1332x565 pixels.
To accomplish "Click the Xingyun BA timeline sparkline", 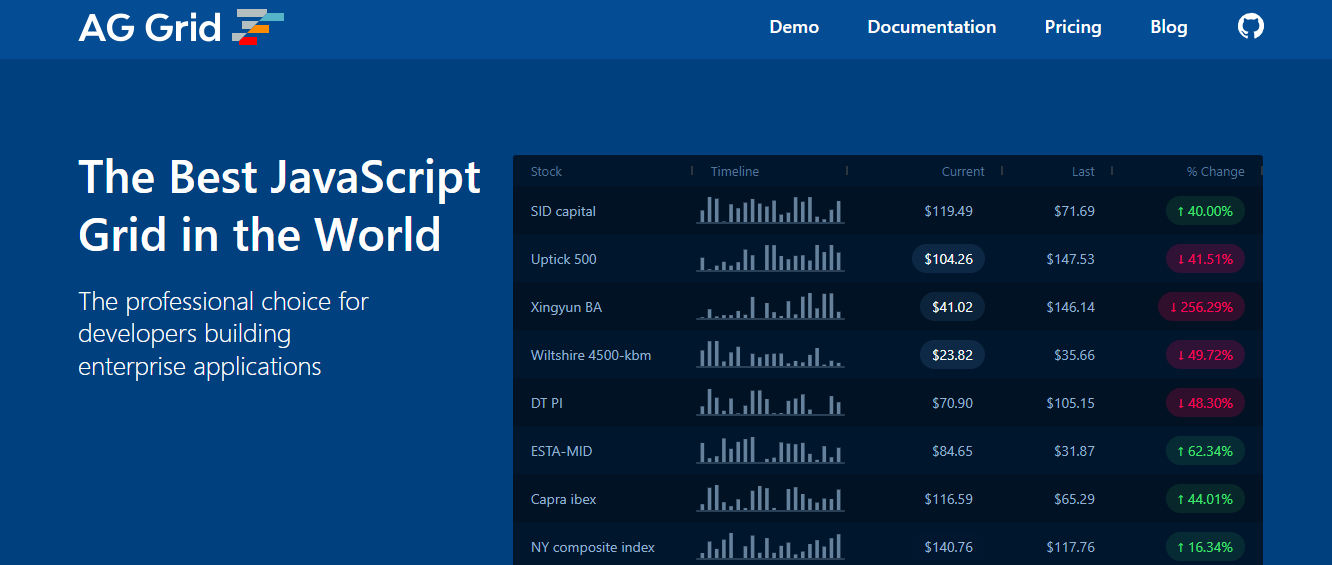I will (770, 306).
